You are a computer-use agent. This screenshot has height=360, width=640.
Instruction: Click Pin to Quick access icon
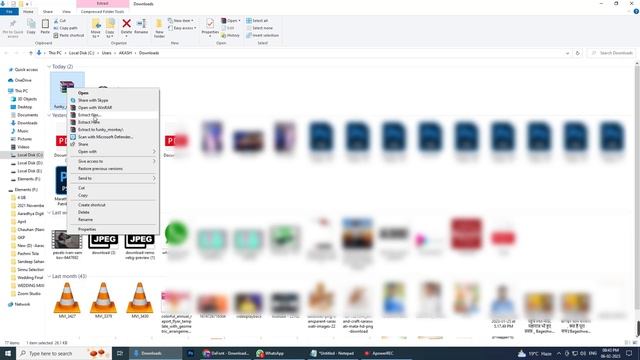point(13,24)
